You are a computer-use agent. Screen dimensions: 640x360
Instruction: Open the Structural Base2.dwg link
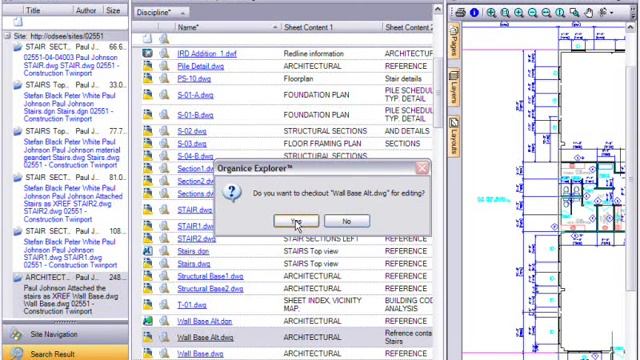pos(210,289)
